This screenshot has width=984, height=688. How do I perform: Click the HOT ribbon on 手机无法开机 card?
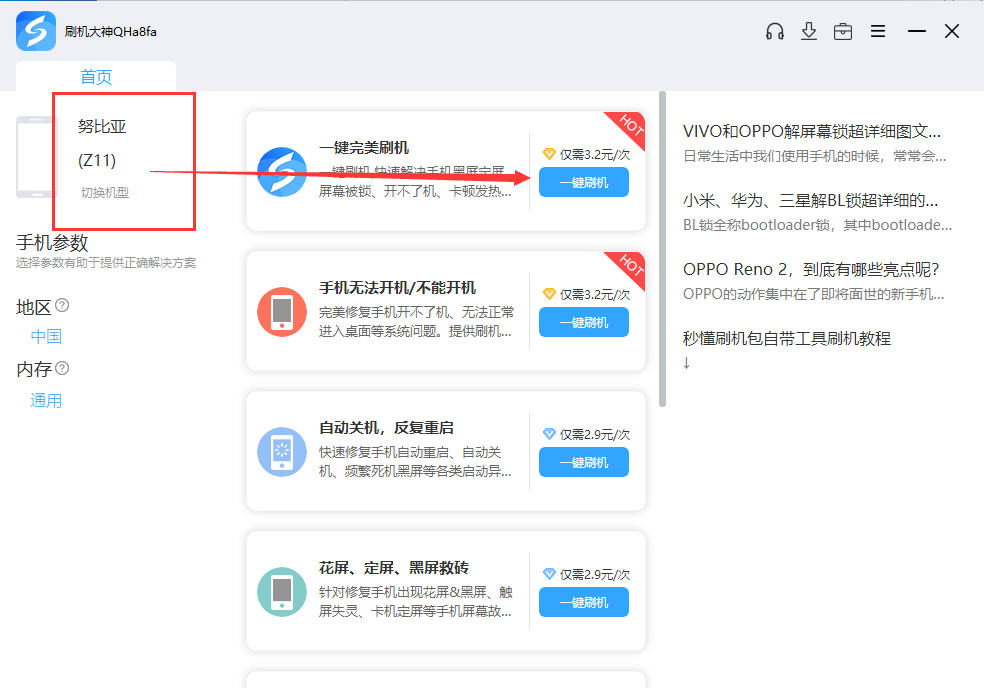pyautogui.click(x=630, y=266)
